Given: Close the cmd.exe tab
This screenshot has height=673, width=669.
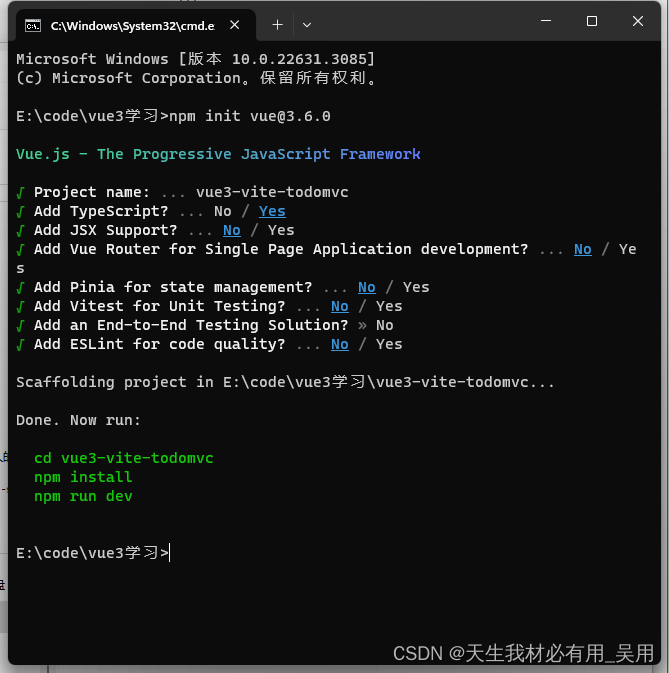Looking at the screenshot, I should point(234,25).
